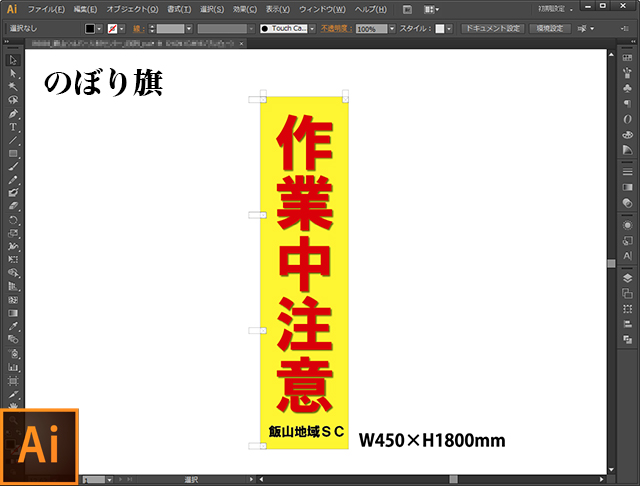Open the ファイル(F) menu

47,8
